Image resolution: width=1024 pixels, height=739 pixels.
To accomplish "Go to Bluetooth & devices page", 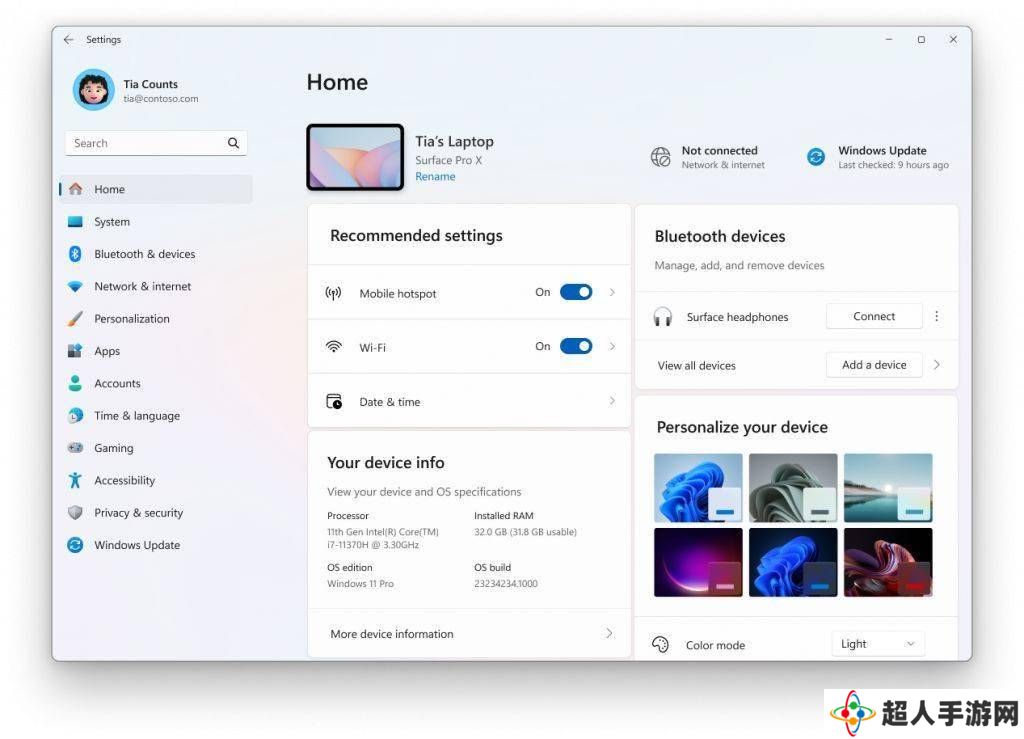I will pyautogui.click(x=156, y=254).
